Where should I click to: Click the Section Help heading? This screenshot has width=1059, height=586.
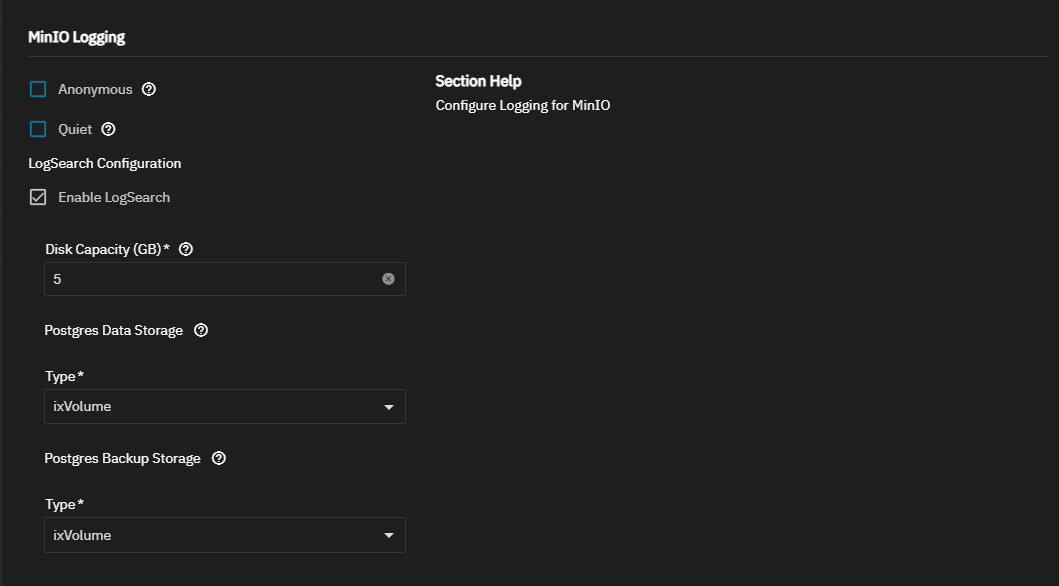tap(478, 81)
